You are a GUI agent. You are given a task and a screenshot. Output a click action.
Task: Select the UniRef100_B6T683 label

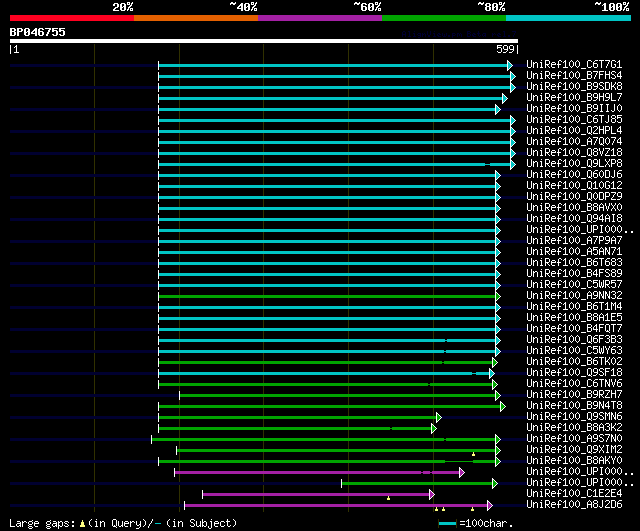pyautogui.click(x=574, y=263)
